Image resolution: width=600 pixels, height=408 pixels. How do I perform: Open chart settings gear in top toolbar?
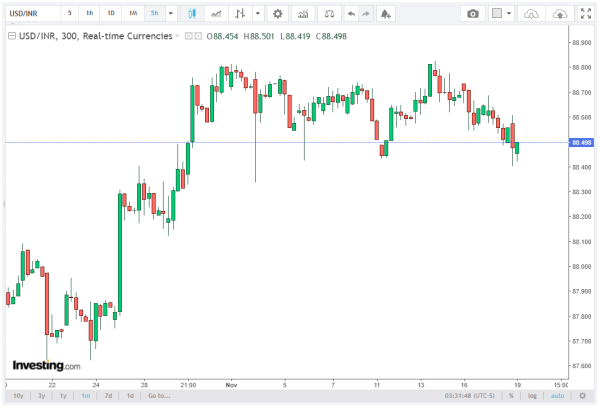point(277,14)
